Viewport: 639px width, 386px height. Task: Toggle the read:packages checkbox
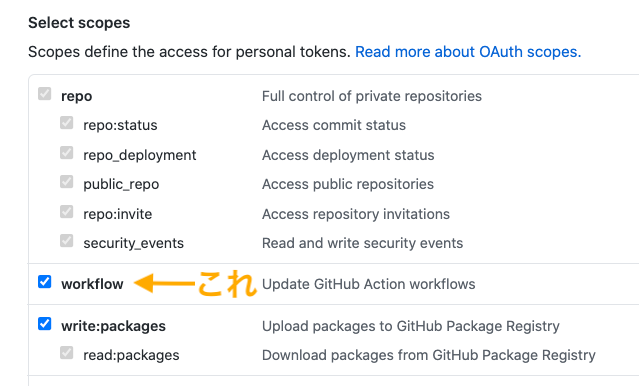66,353
